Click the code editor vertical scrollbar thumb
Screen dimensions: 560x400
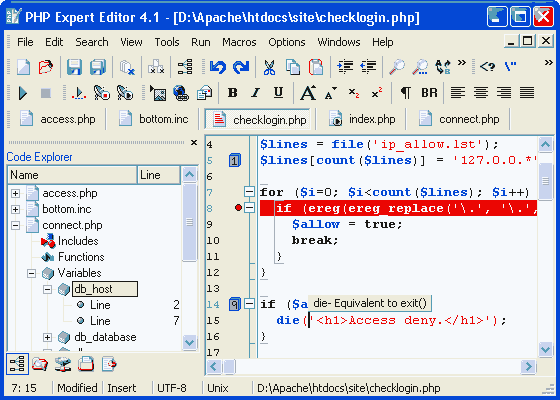point(545,181)
